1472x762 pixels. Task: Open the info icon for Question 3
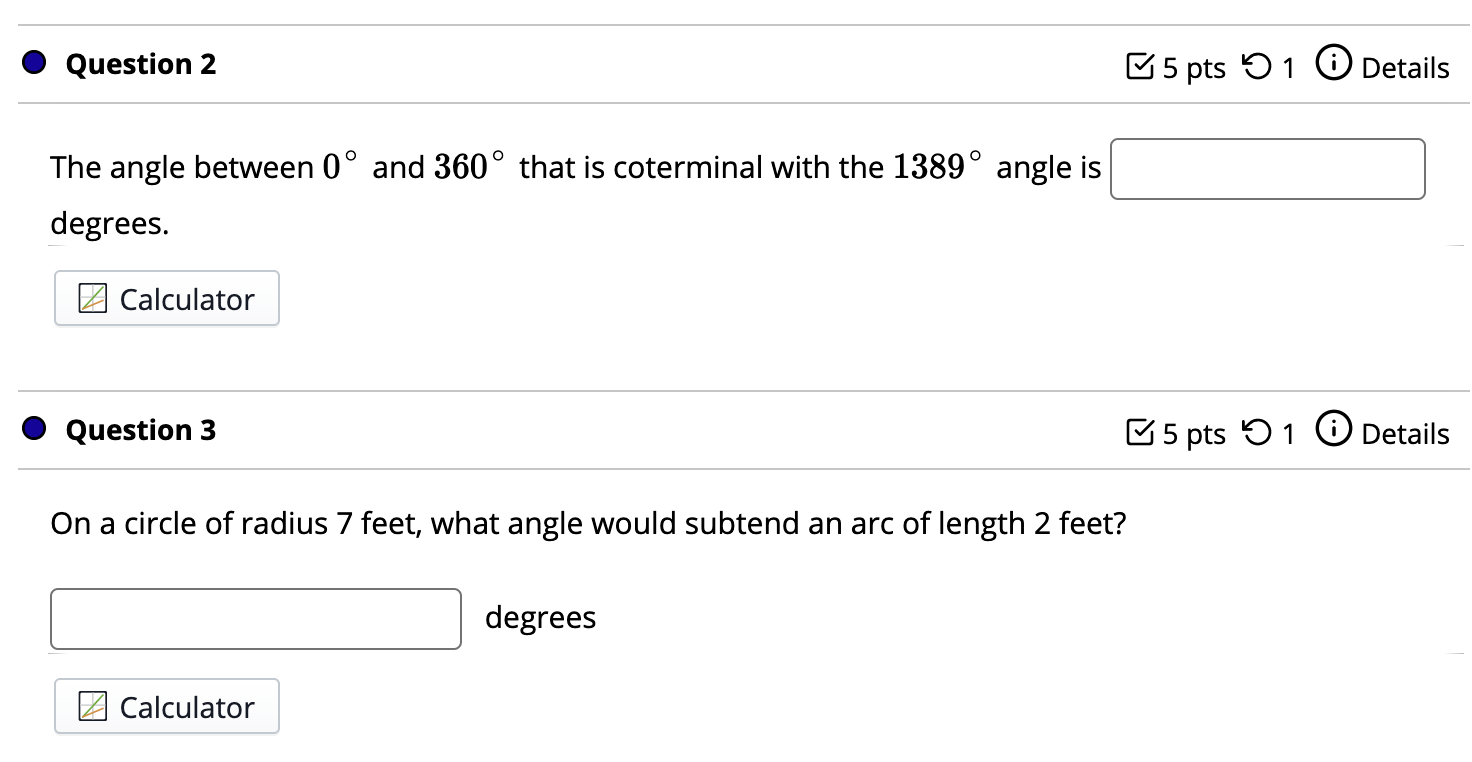(1332, 431)
